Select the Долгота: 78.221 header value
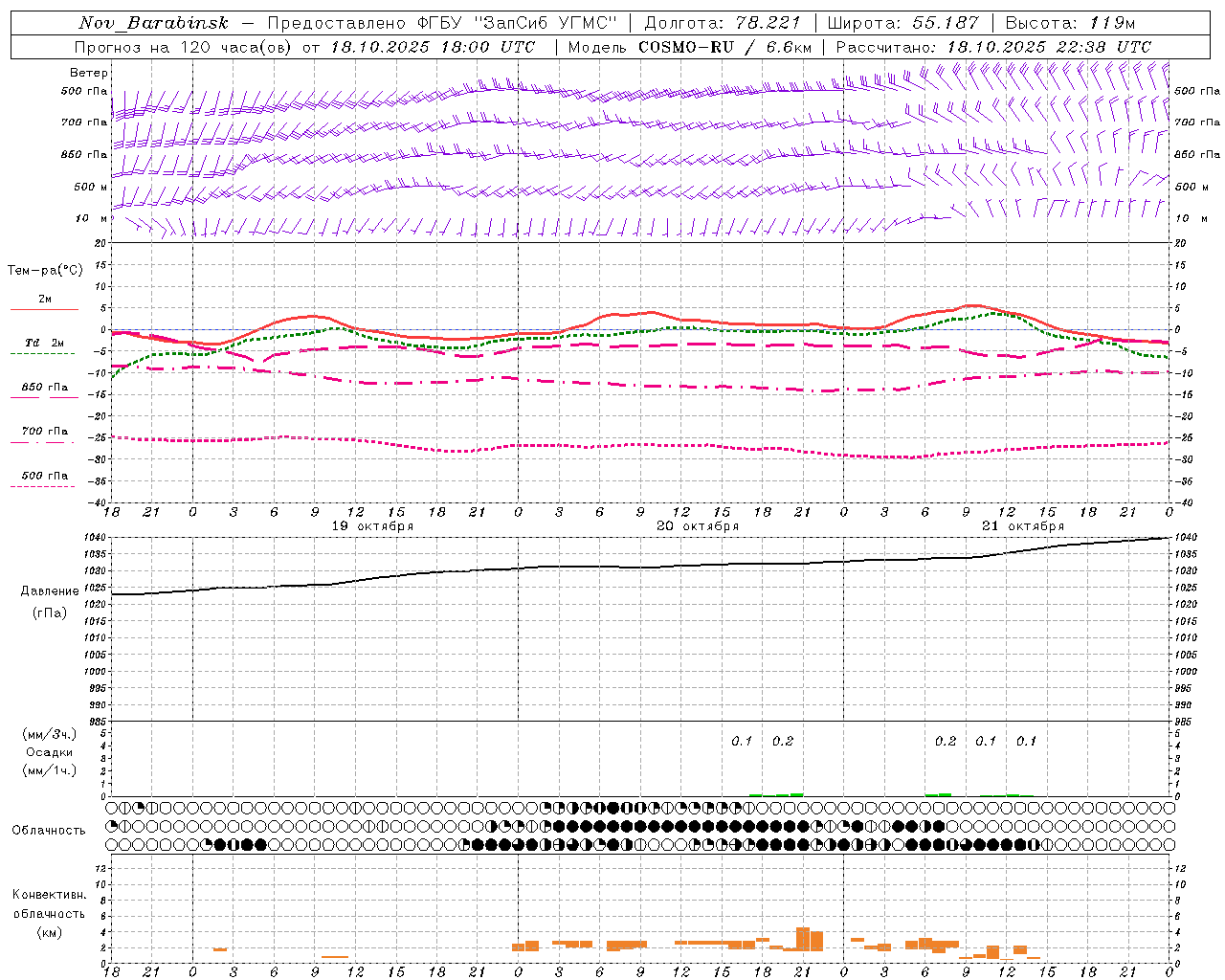The height and width of the screenshot is (980, 1225). [x=722, y=23]
